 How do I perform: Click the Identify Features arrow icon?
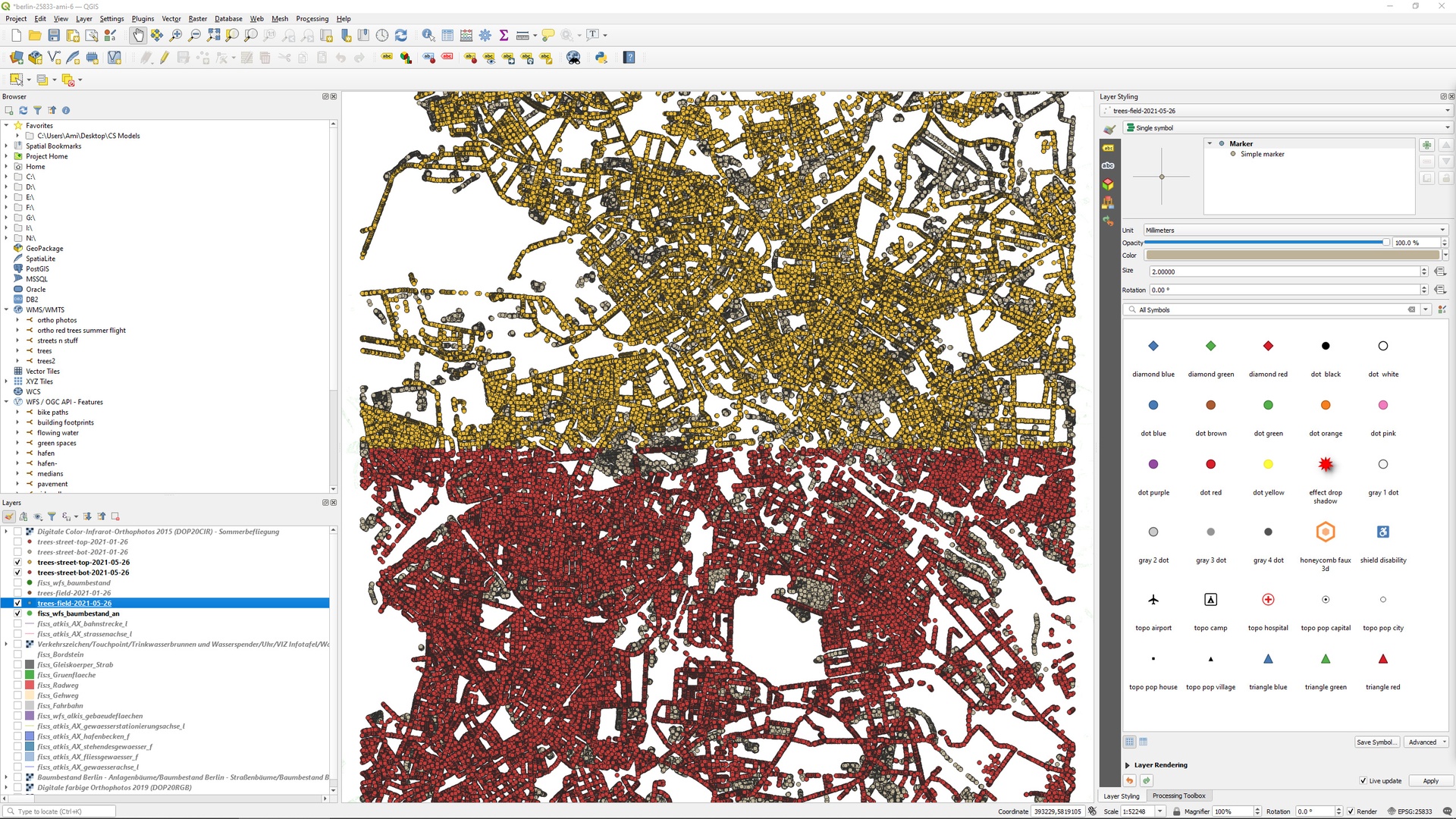tap(428, 35)
